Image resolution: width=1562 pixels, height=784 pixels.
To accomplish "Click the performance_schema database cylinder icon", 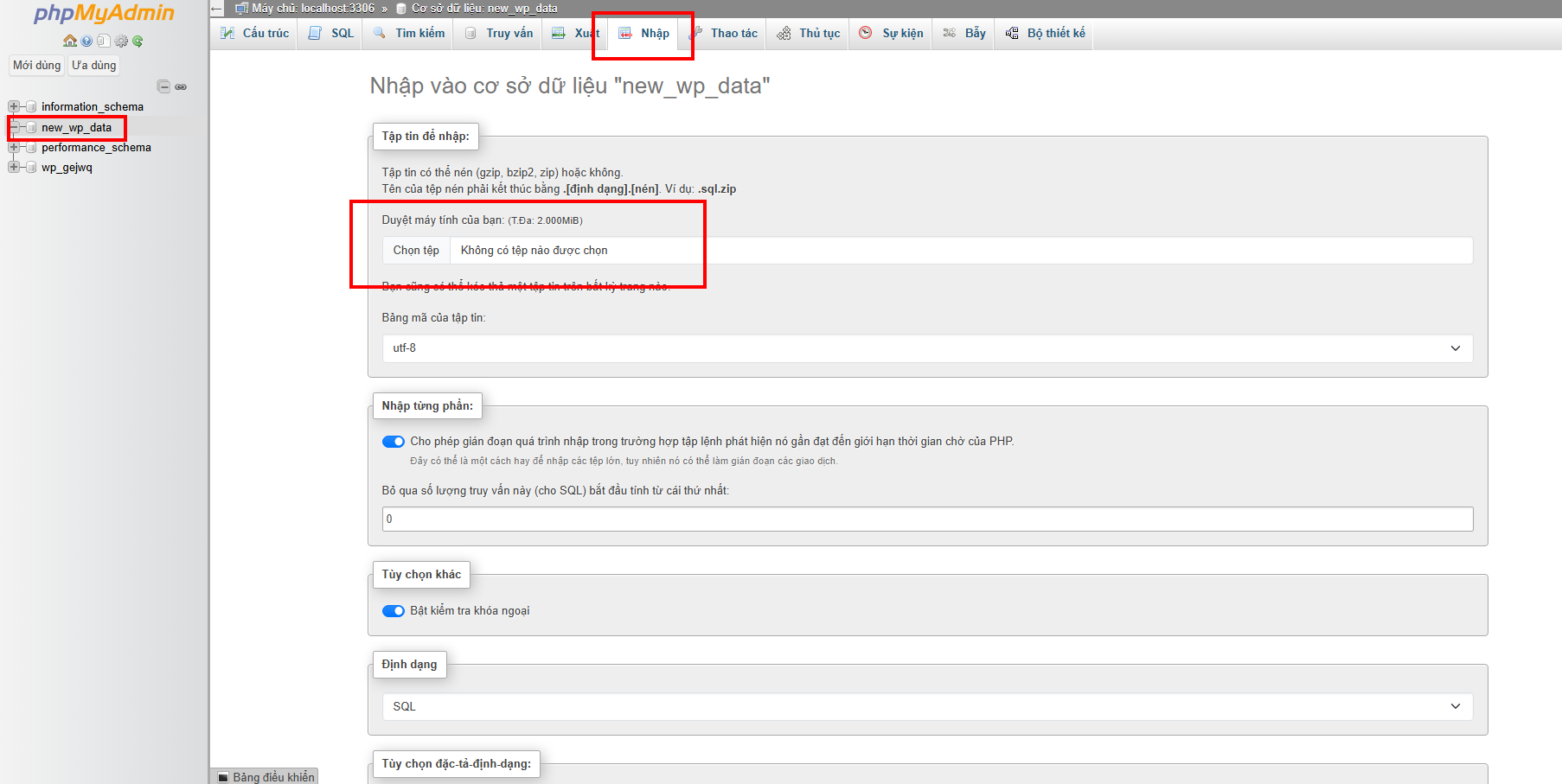I will coord(31,147).
